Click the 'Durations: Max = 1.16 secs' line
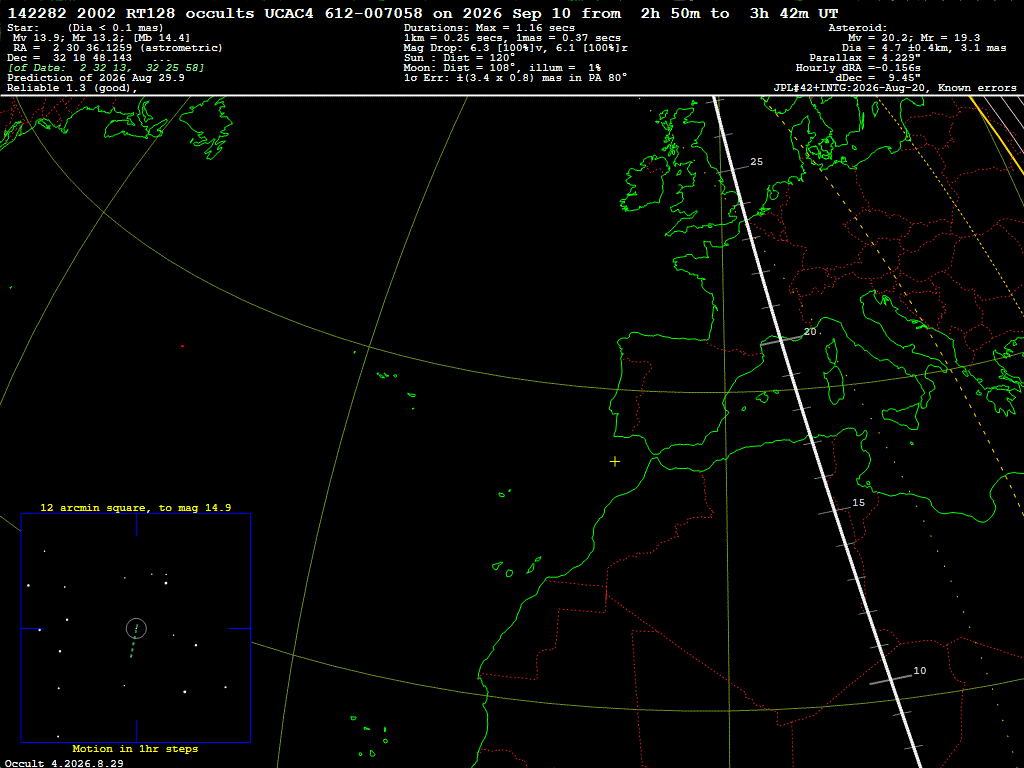 [489, 28]
